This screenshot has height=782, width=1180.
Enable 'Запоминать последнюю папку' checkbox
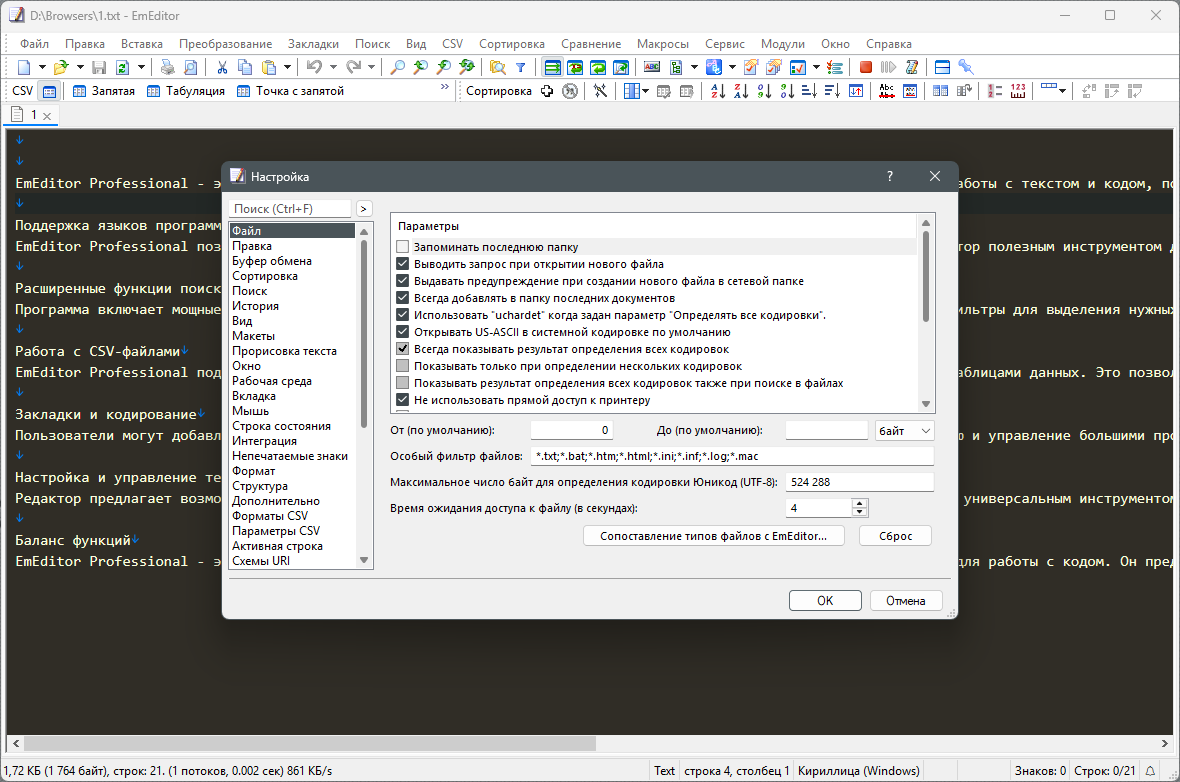click(403, 247)
